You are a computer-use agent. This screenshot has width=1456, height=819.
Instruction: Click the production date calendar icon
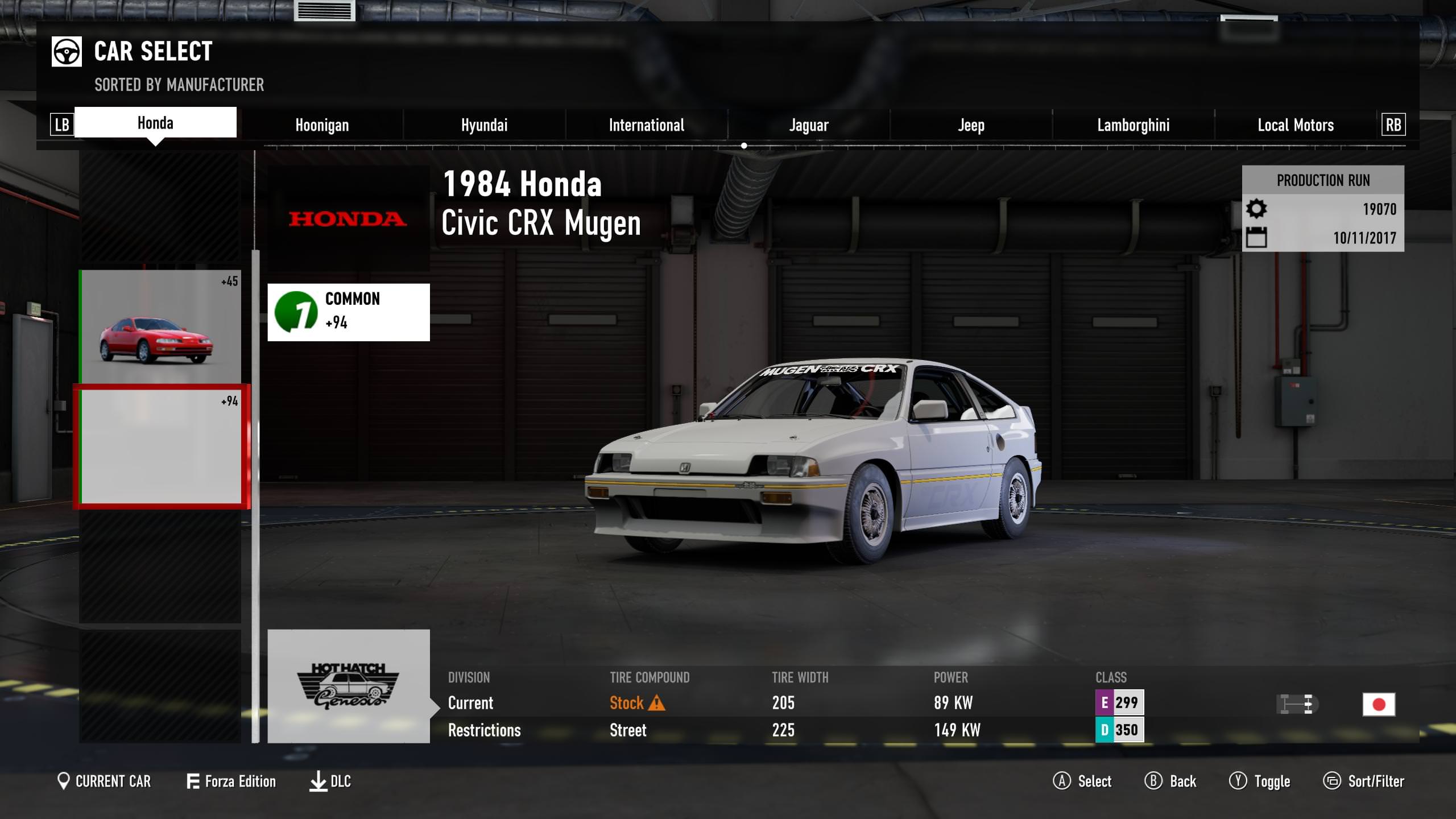click(x=1256, y=237)
